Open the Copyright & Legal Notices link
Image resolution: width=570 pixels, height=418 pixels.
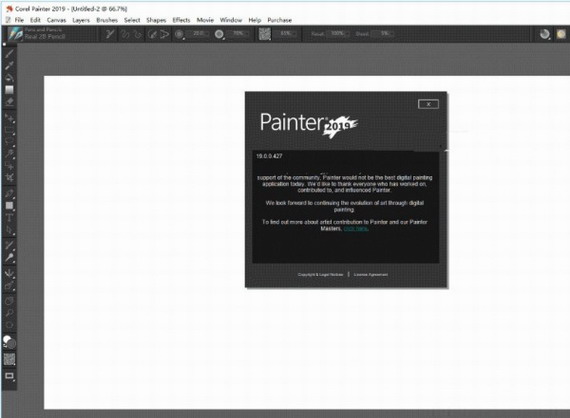(x=320, y=274)
